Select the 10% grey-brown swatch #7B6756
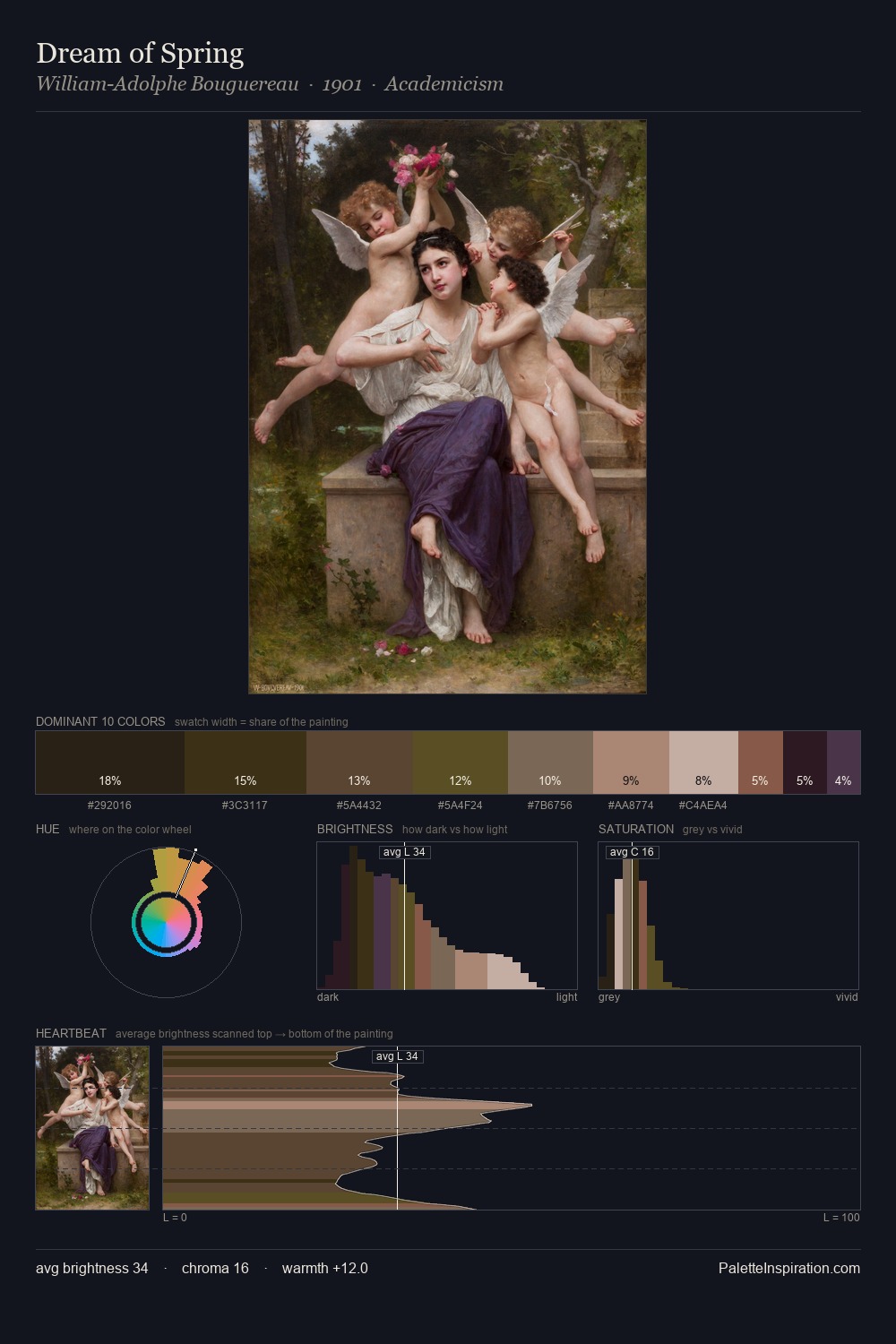This screenshot has width=896, height=1344. pyautogui.click(x=550, y=762)
